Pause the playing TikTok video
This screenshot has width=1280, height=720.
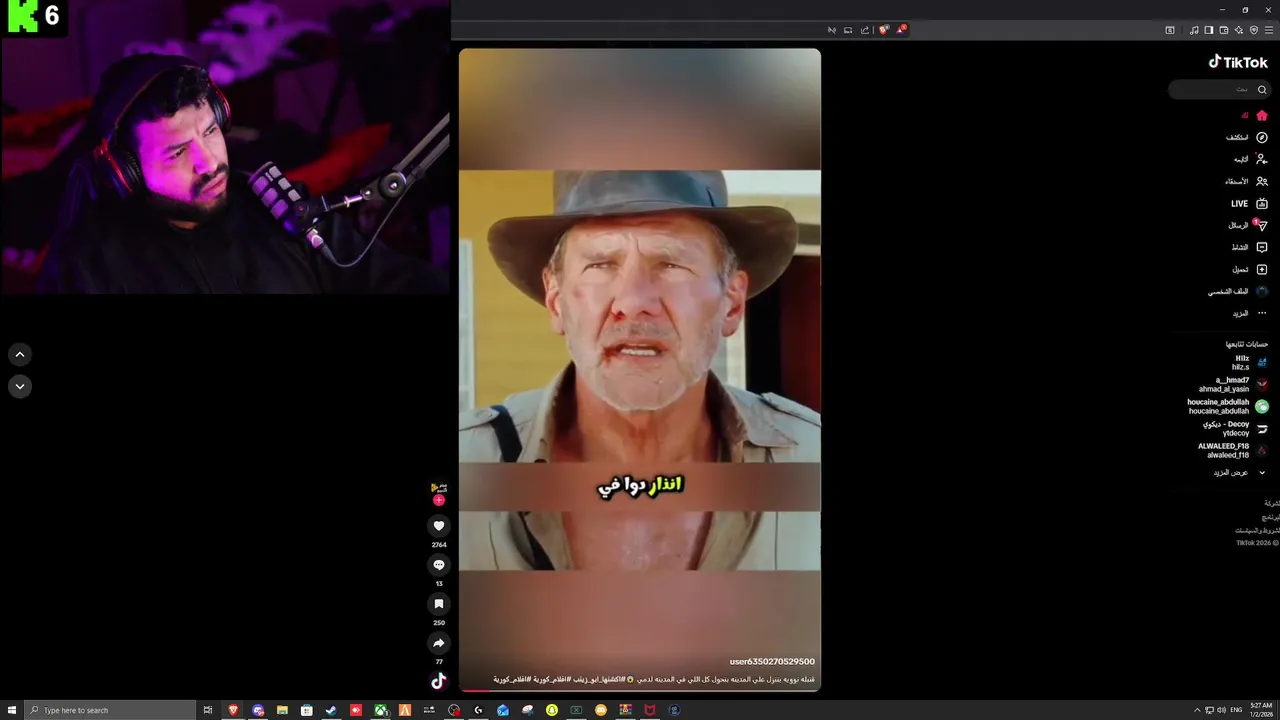point(640,370)
